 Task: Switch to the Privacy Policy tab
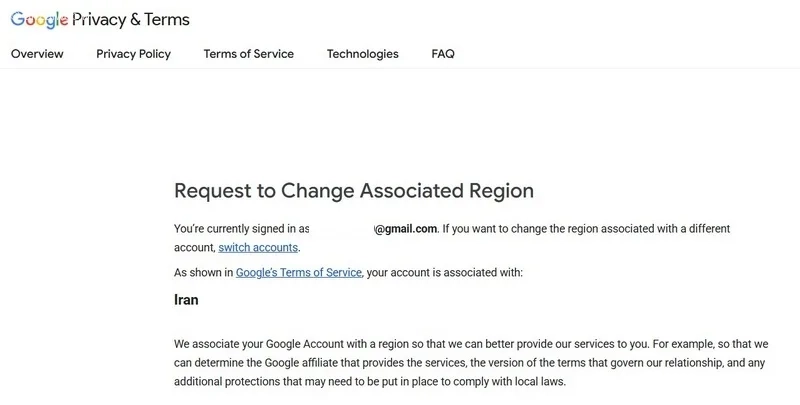tap(134, 54)
